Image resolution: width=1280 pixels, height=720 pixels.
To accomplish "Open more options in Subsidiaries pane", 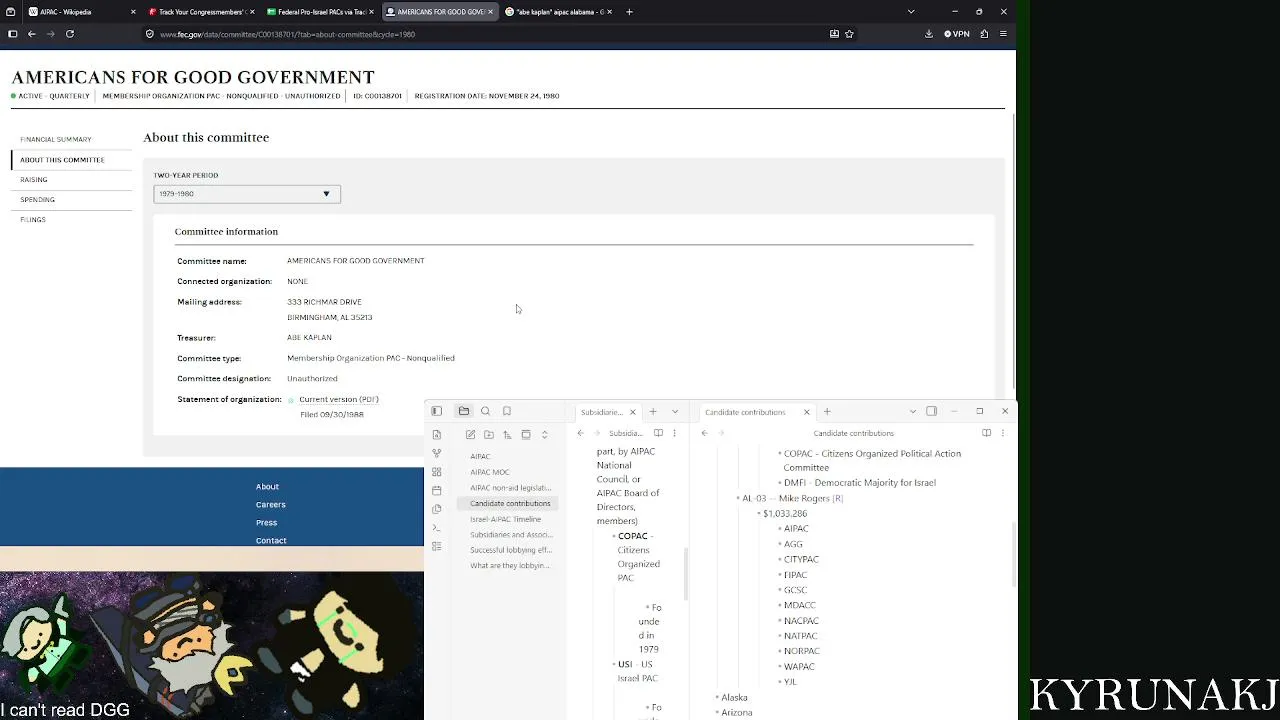I will pos(674,433).
